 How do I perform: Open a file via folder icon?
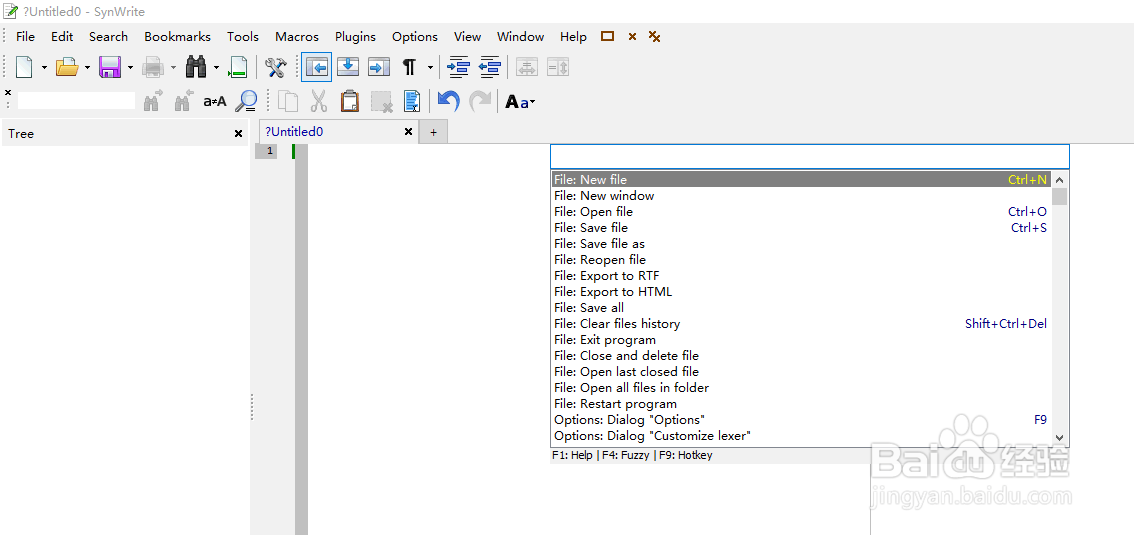coord(67,67)
